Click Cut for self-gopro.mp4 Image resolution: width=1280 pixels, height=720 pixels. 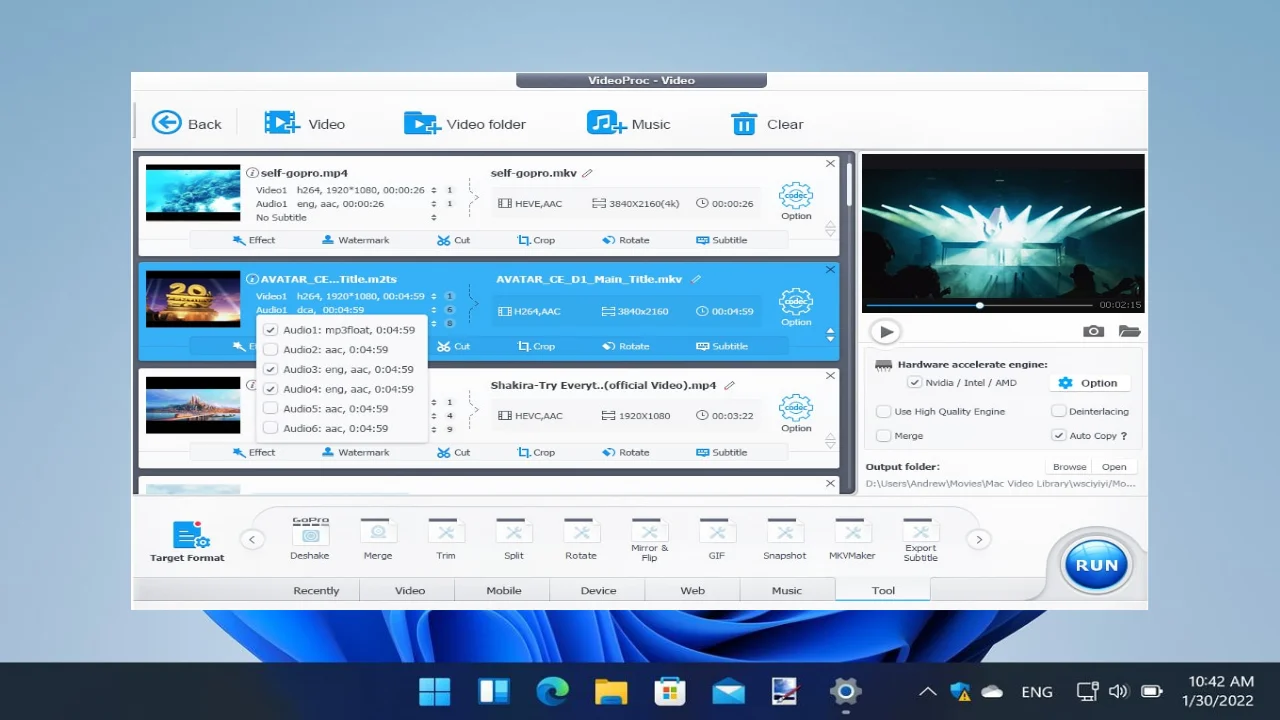point(453,240)
